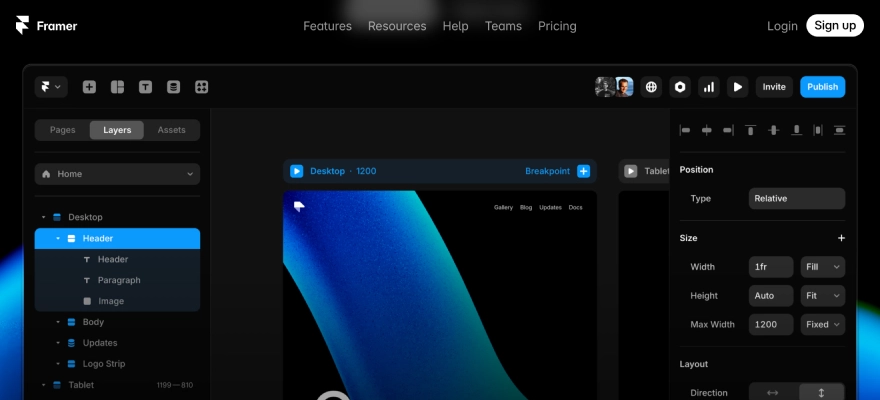880x400 pixels.
Task: Select vertical layout direction
Action: coord(821,393)
